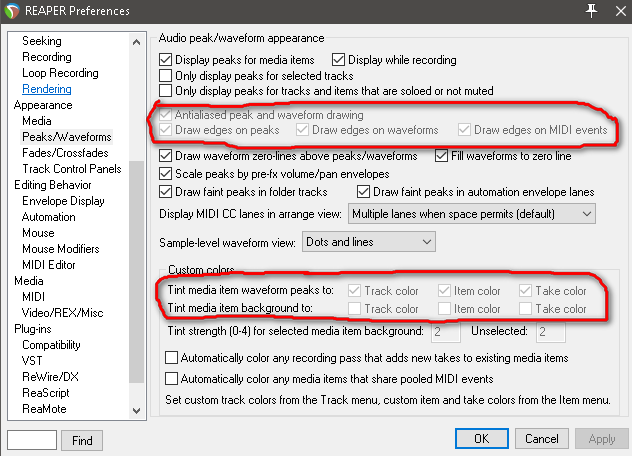This screenshot has width=632, height=456.
Task: Close the REAPER Preferences window
Action: [x=621, y=11]
